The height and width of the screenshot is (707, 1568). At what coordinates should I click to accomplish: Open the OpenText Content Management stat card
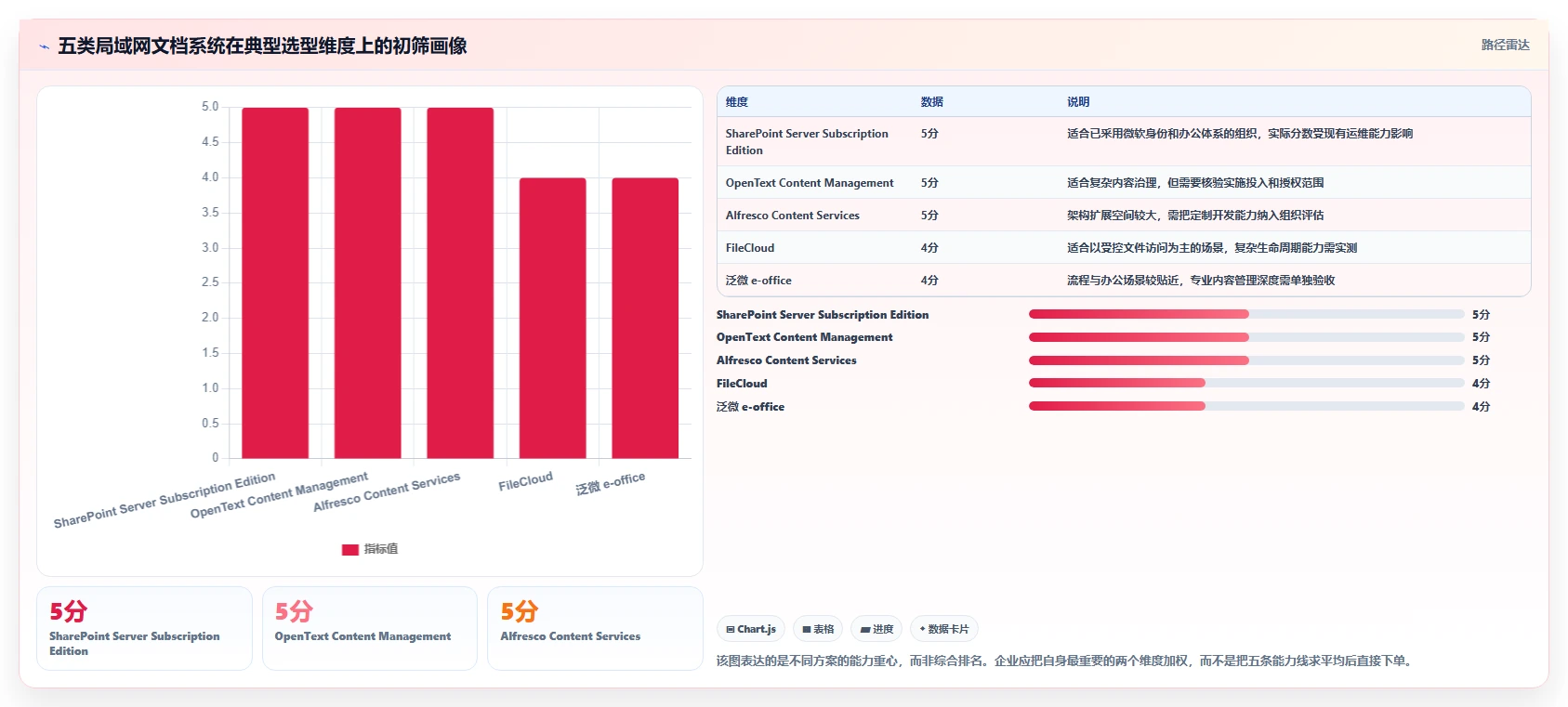tap(370, 628)
